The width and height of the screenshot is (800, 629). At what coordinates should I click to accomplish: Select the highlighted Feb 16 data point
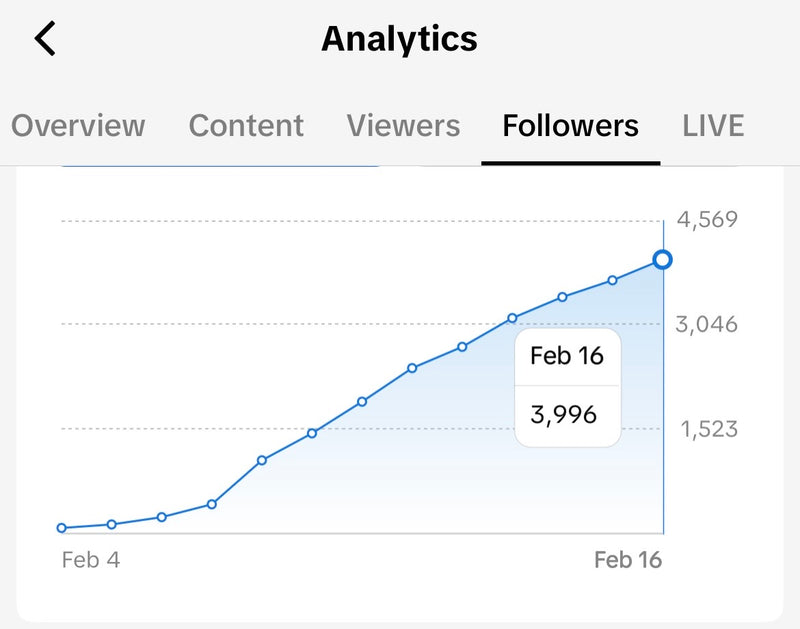(662, 260)
